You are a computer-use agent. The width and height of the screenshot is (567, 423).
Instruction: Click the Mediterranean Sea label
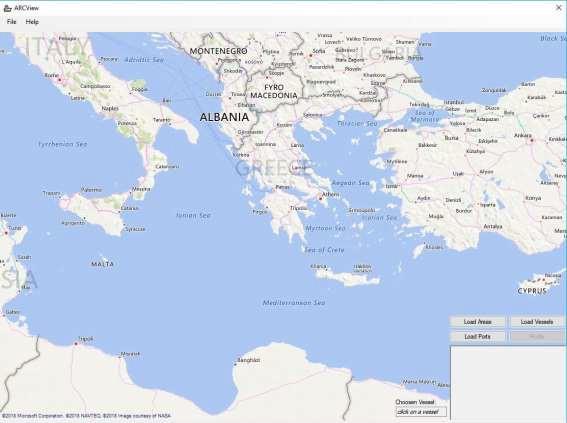point(294,303)
